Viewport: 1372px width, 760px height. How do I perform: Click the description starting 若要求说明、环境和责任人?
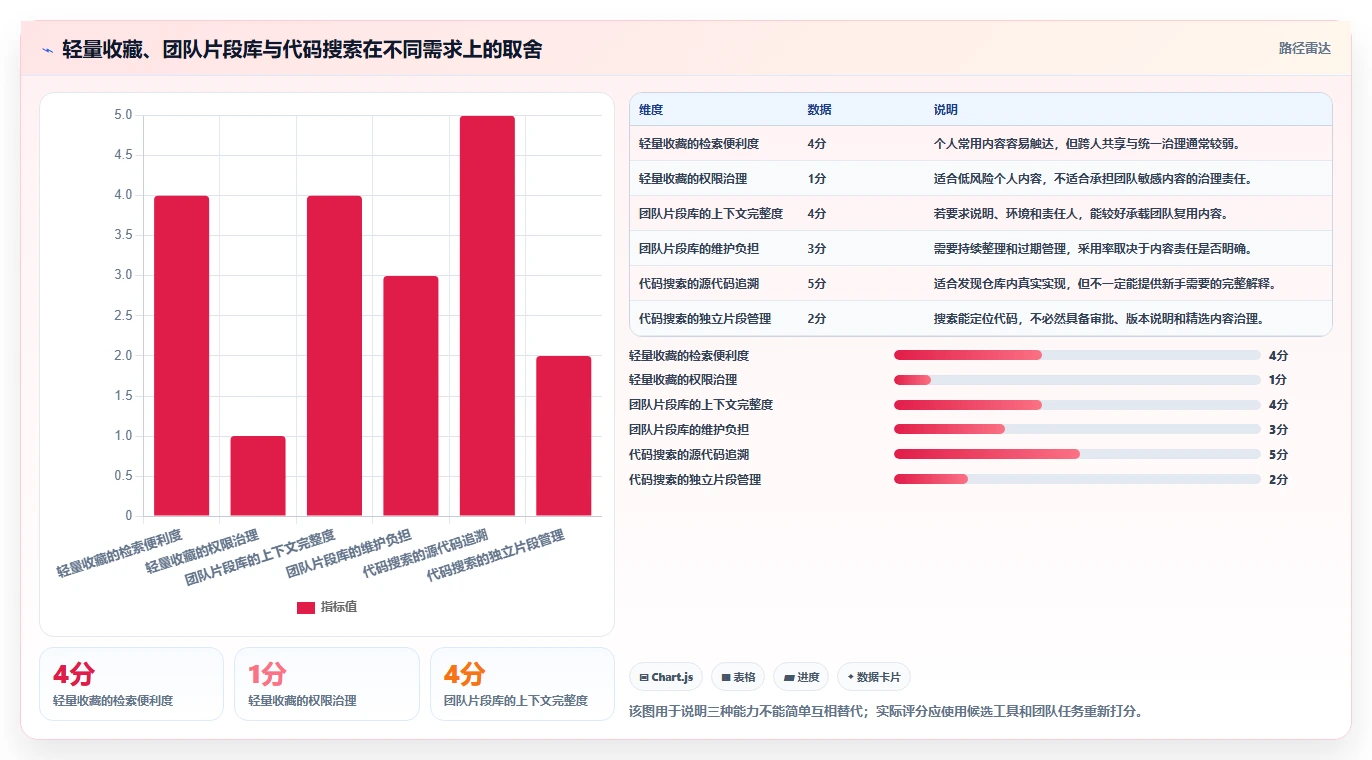pos(1081,214)
